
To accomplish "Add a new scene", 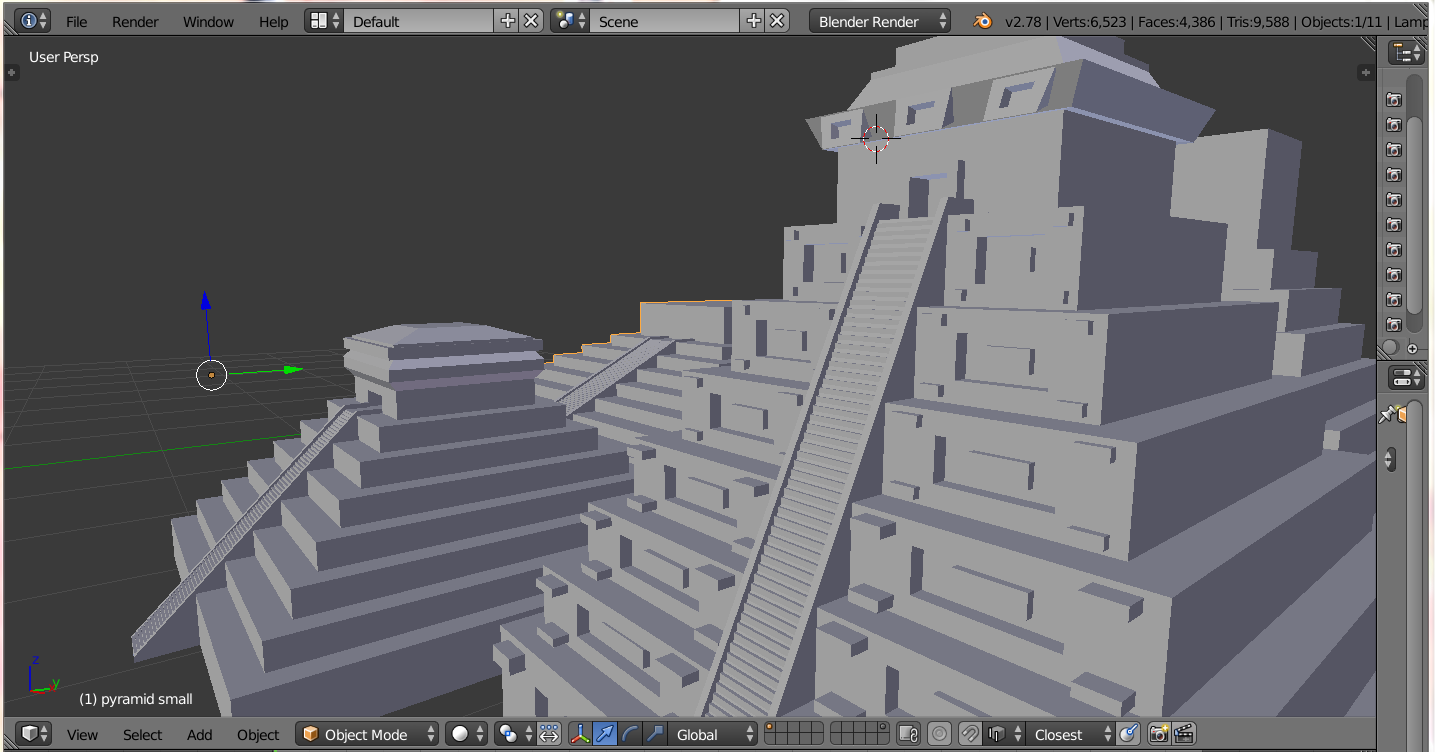I will tap(754, 21).
